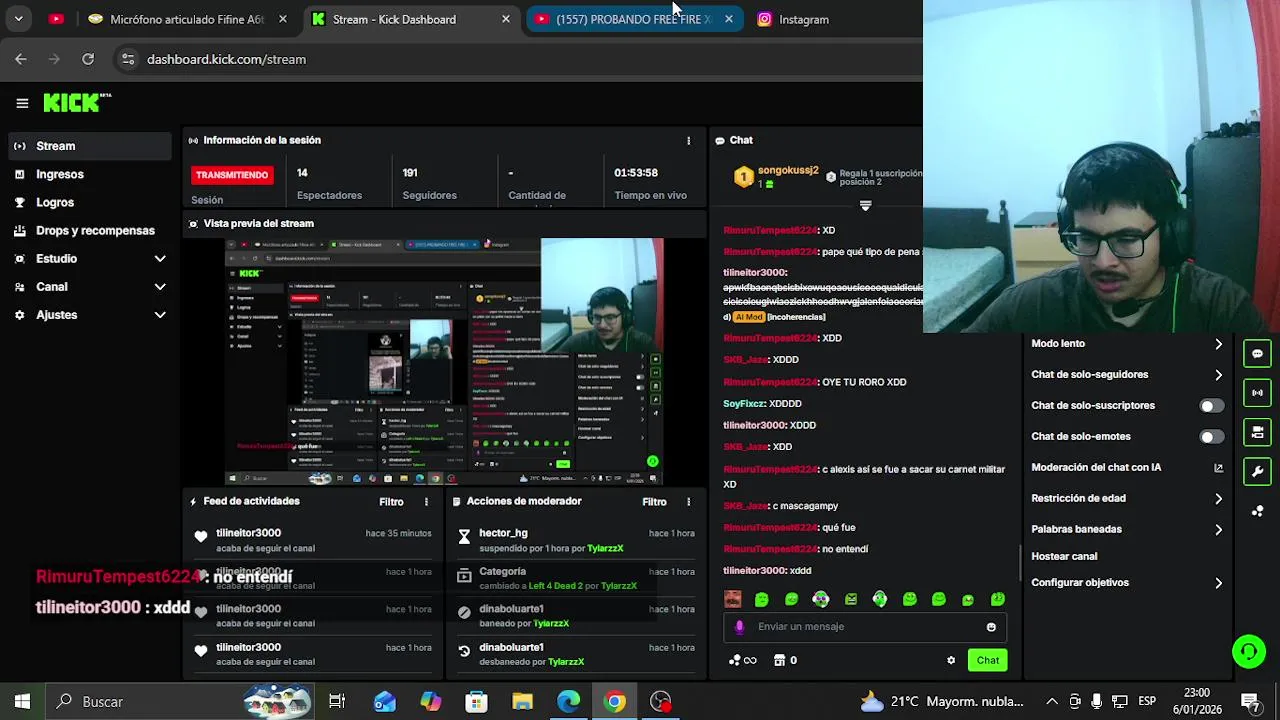The height and width of the screenshot is (720, 1280).
Task: Open Restricción de edad submenu
Action: [1127, 499]
